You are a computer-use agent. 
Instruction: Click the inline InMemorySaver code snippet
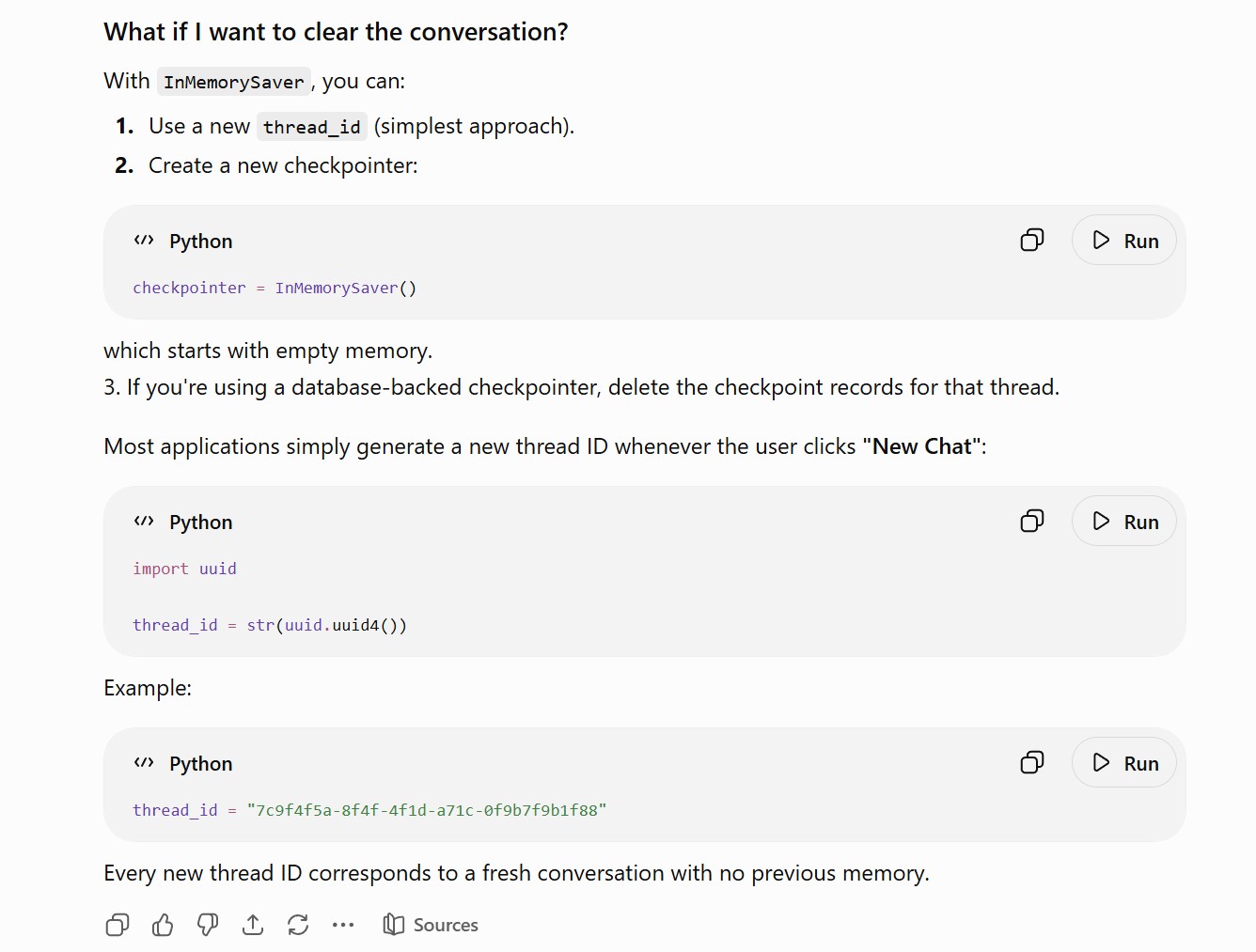(x=234, y=82)
